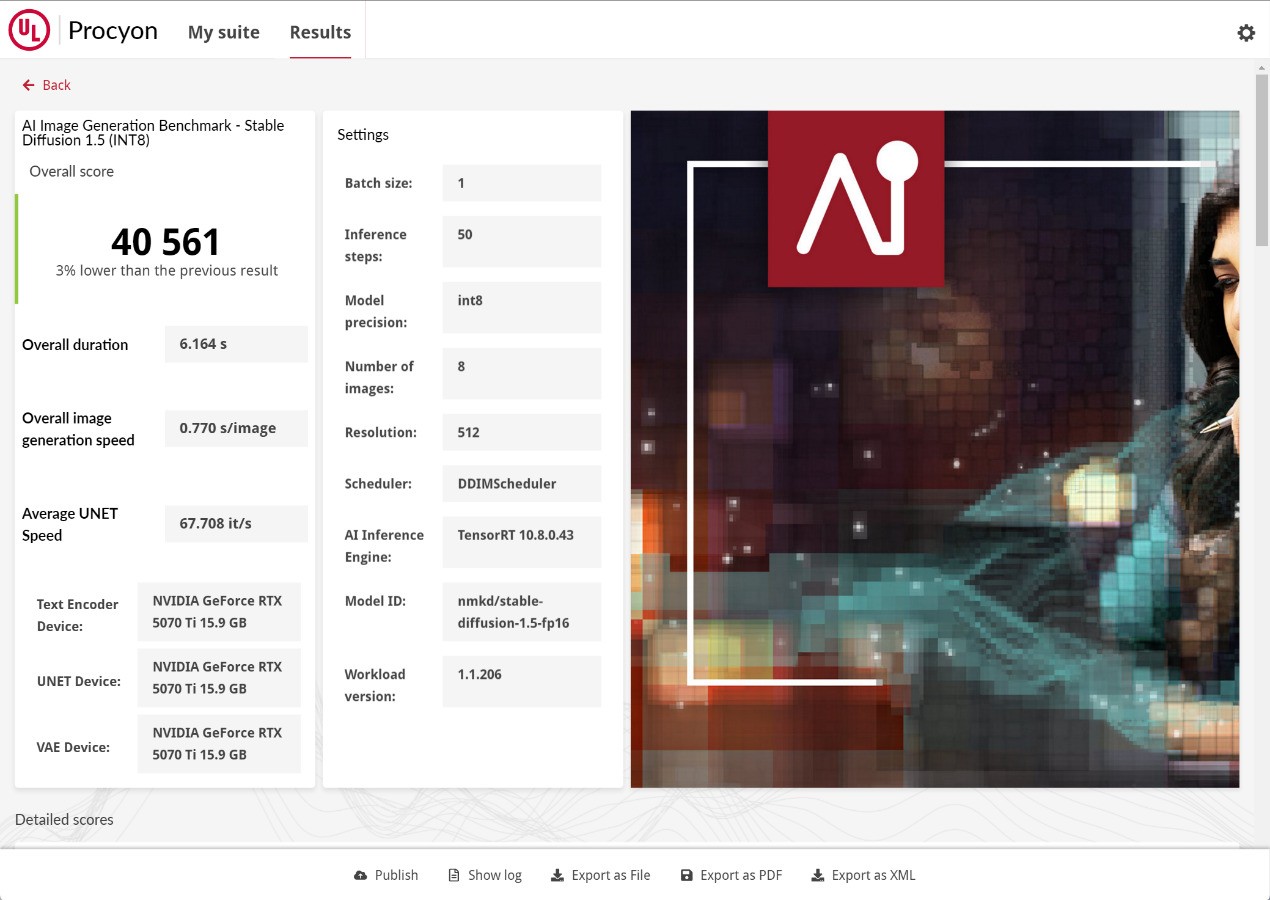The height and width of the screenshot is (900, 1270).
Task: Click the Publish cloud icon
Action: click(x=361, y=875)
